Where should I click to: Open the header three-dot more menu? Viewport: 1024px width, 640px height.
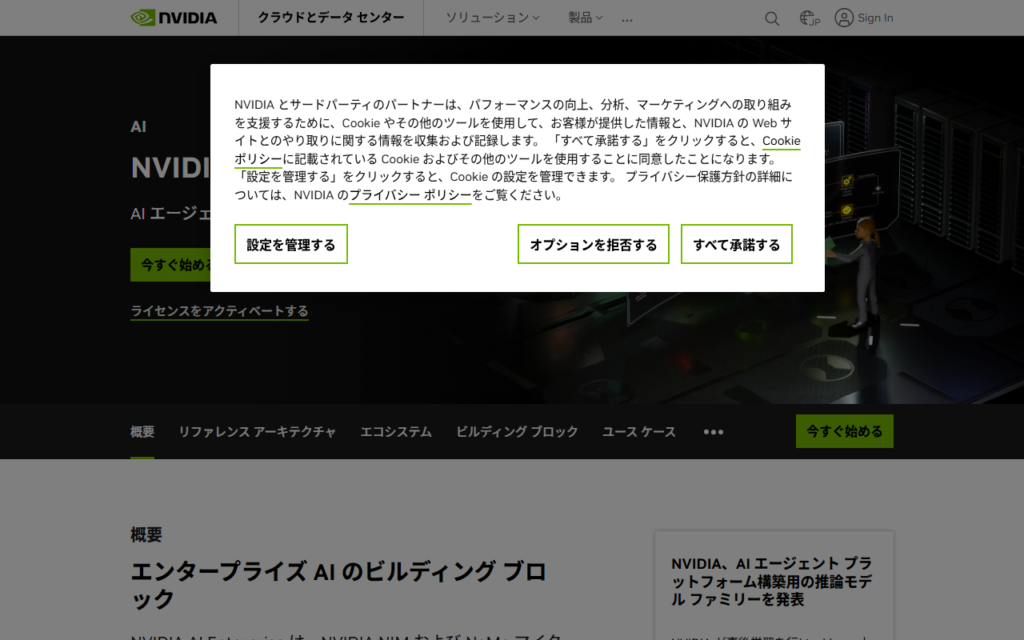tap(627, 19)
